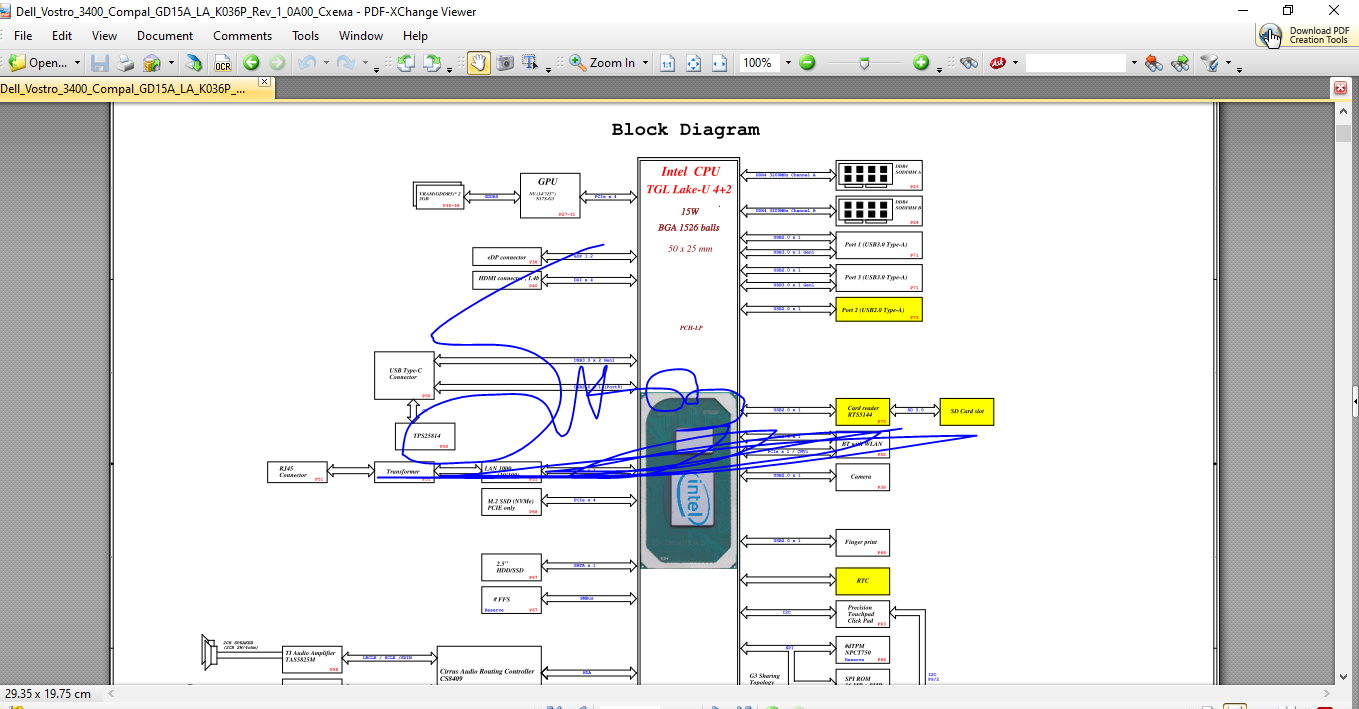The image size is (1359, 709).
Task: Run OCR on the document
Action: coord(222,63)
